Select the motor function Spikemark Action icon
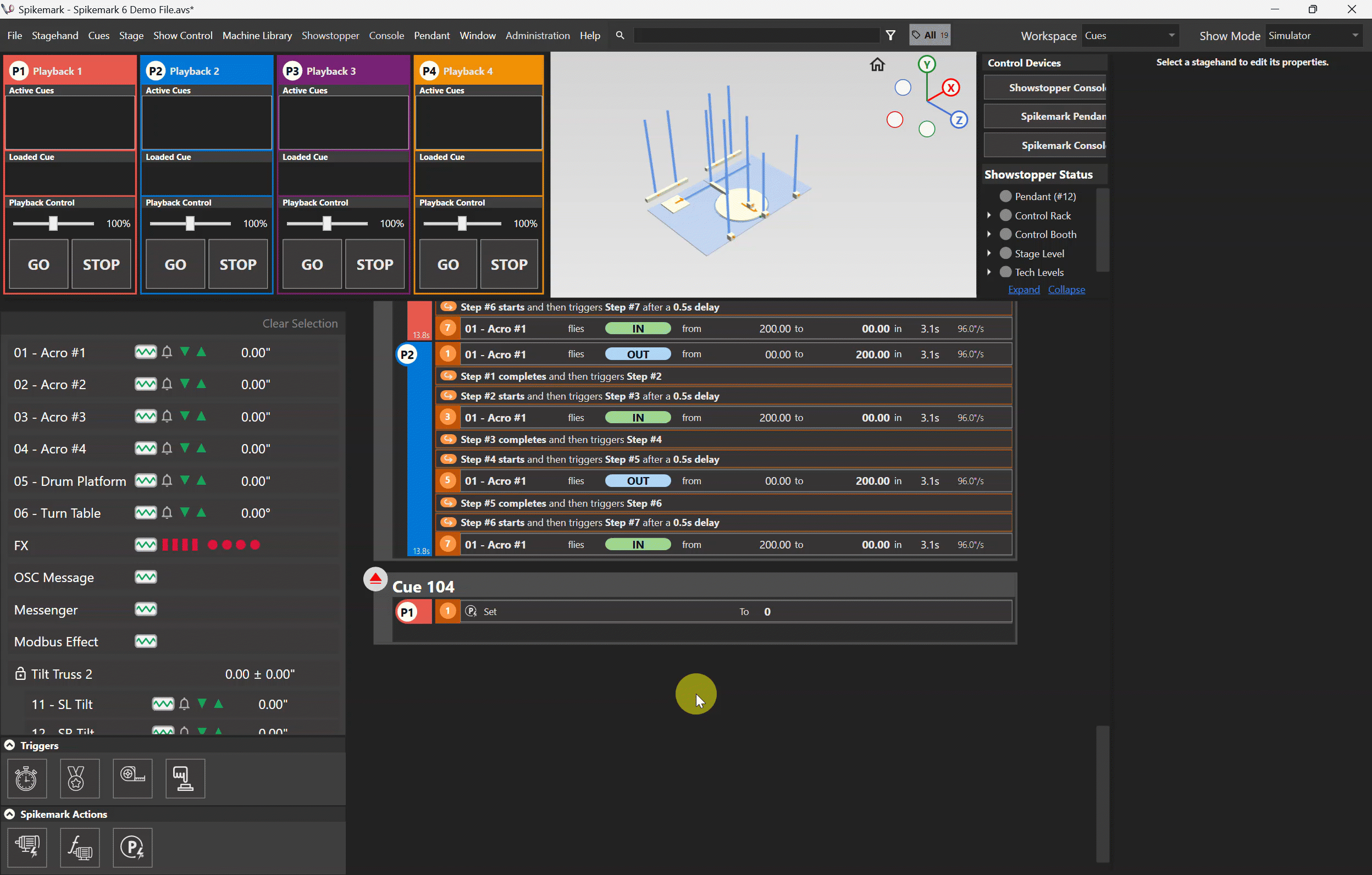This screenshot has height=875, width=1372. pyautogui.click(x=80, y=848)
